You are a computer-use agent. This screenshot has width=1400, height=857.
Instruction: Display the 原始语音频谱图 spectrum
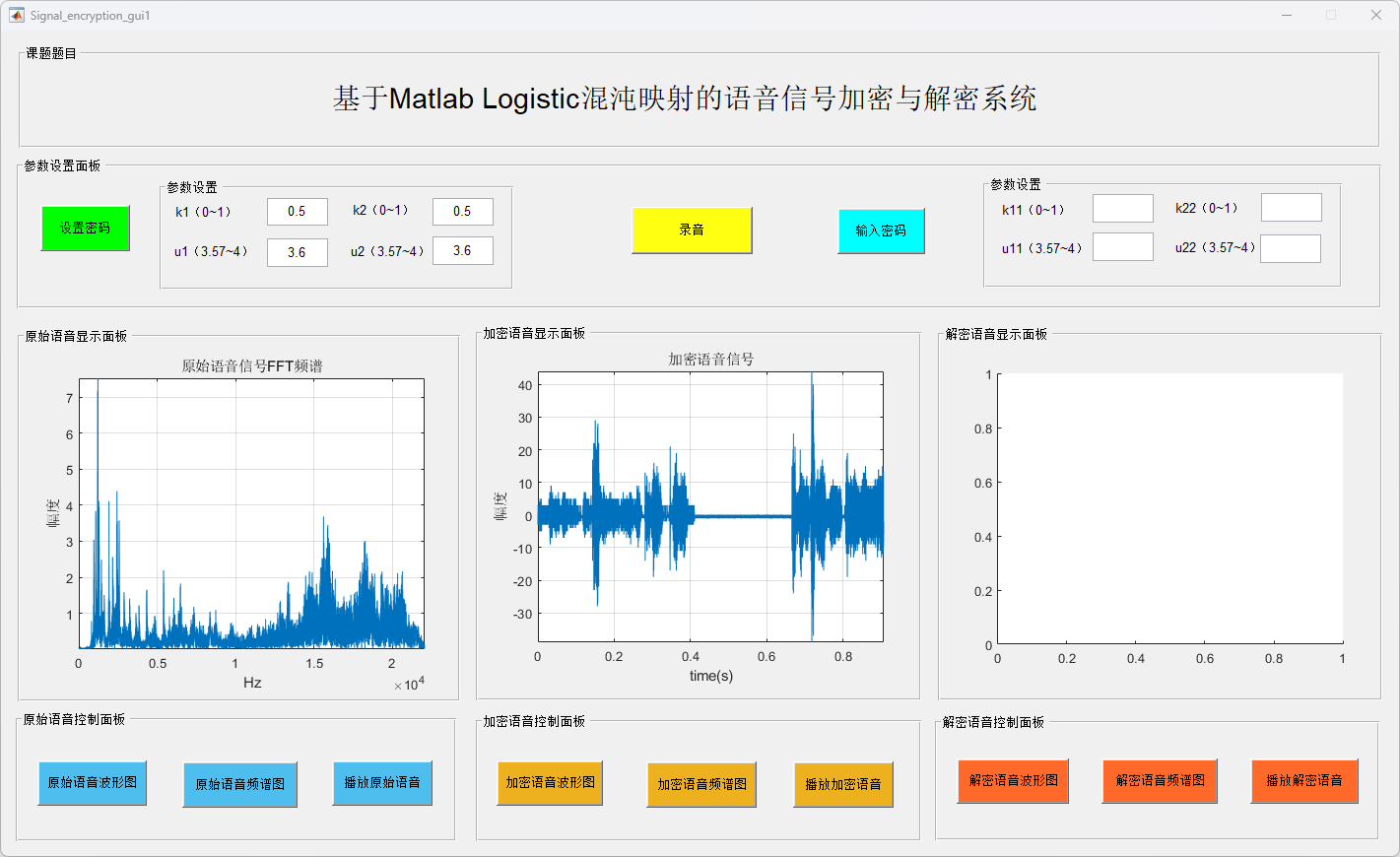239,785
